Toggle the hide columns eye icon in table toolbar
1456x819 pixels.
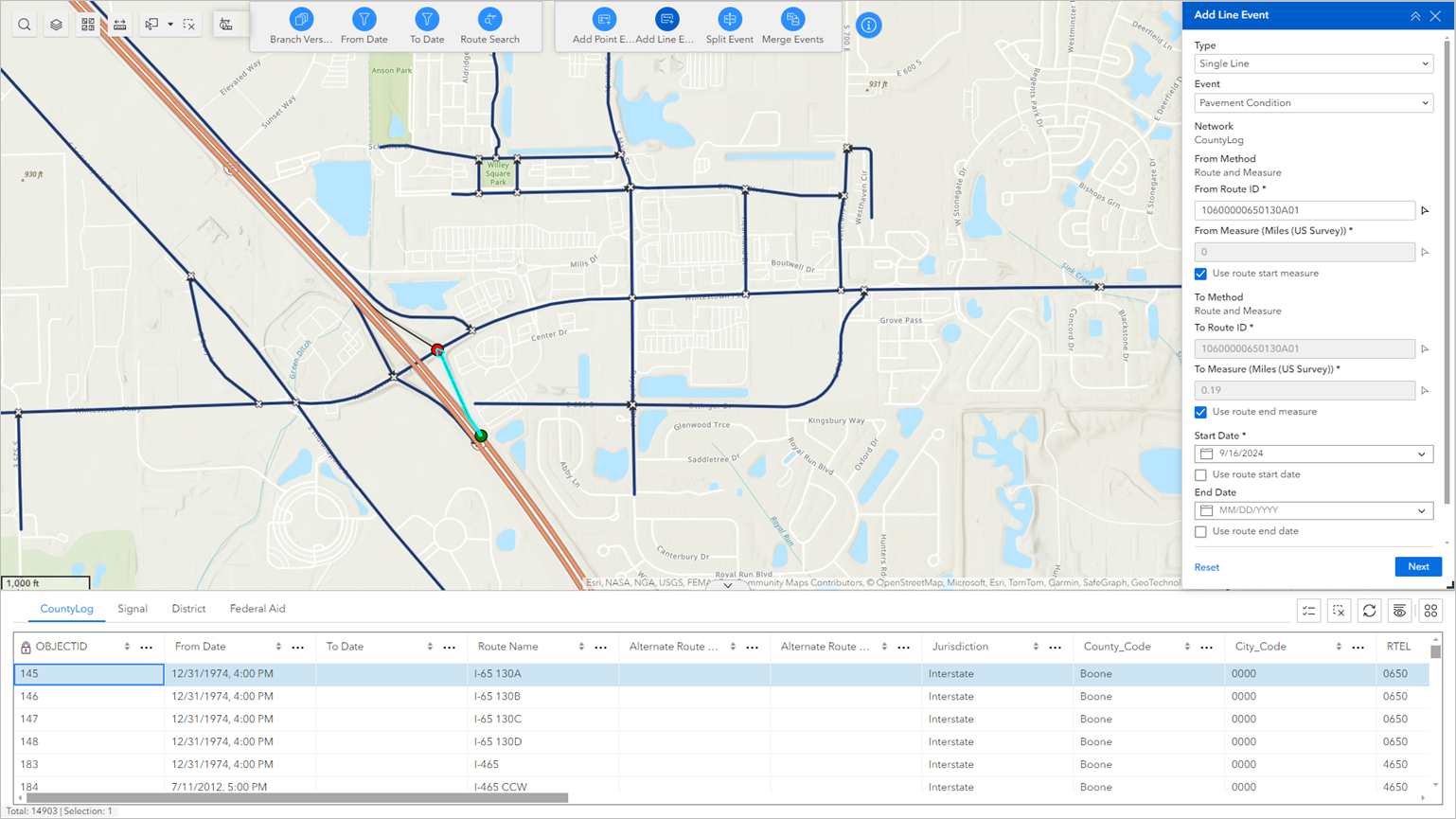pyautogui.click(x=1400, y=612)
